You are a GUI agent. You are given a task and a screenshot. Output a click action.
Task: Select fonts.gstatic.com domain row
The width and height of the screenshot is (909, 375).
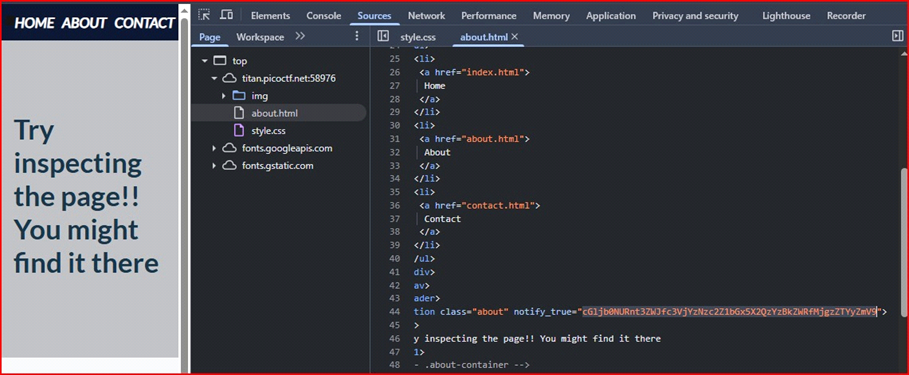click(279, 166)
